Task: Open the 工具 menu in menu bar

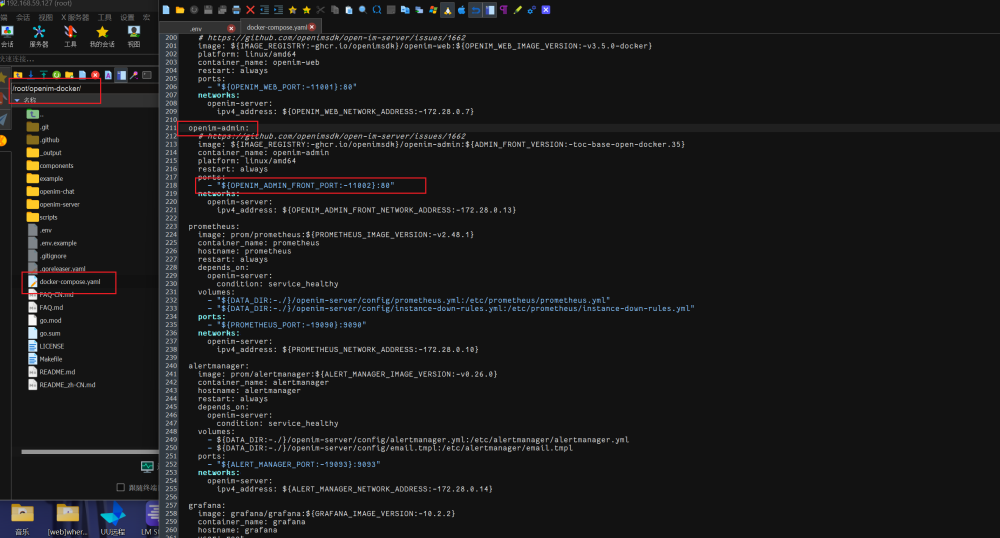Action: pos(104,17)
